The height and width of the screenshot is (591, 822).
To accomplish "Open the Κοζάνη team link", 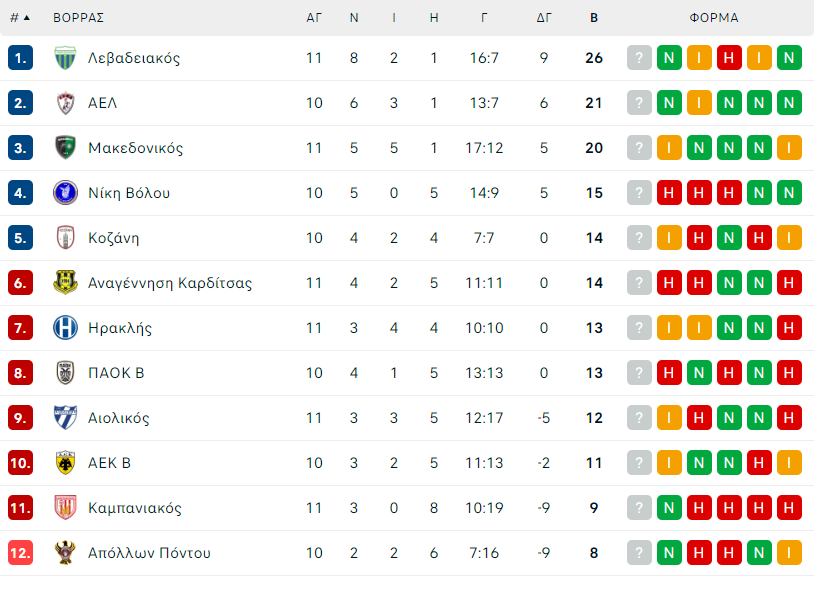I will click(x=114, y=238).
